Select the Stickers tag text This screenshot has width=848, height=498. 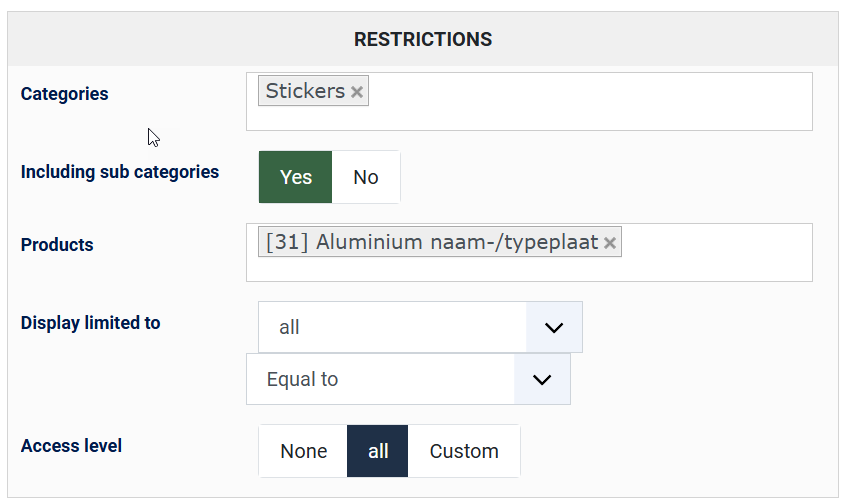click(x=305, y=92)
